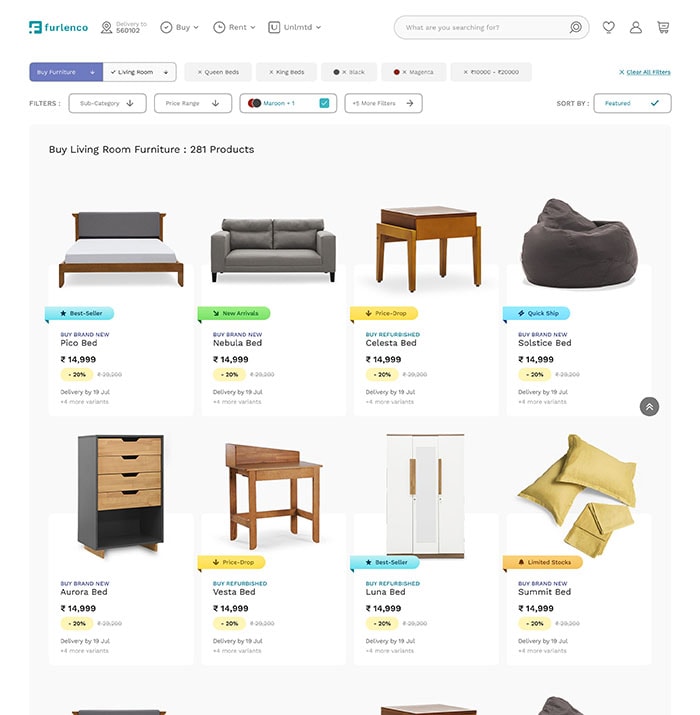Open the wishlist heart icon
Screen dimensions: 700x715
608,27
